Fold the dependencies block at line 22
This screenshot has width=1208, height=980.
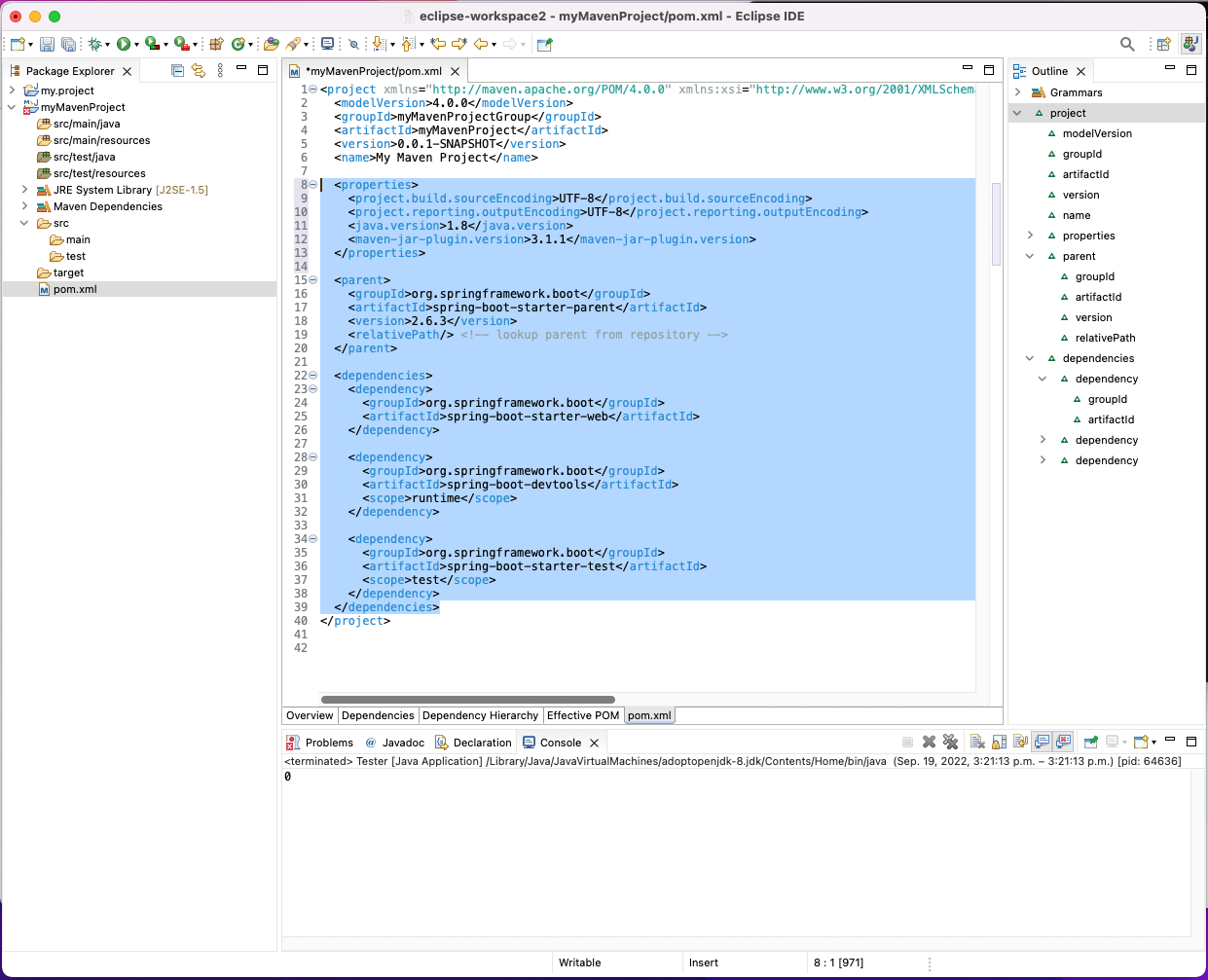(313, 376)
